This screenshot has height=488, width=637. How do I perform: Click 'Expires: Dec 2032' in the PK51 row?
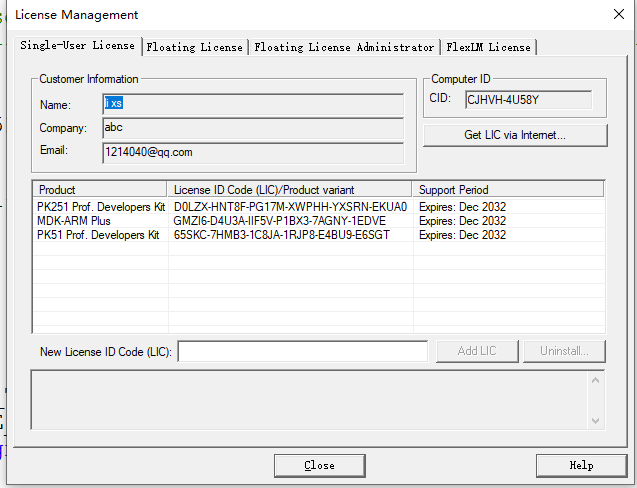[x=462, y=235]
